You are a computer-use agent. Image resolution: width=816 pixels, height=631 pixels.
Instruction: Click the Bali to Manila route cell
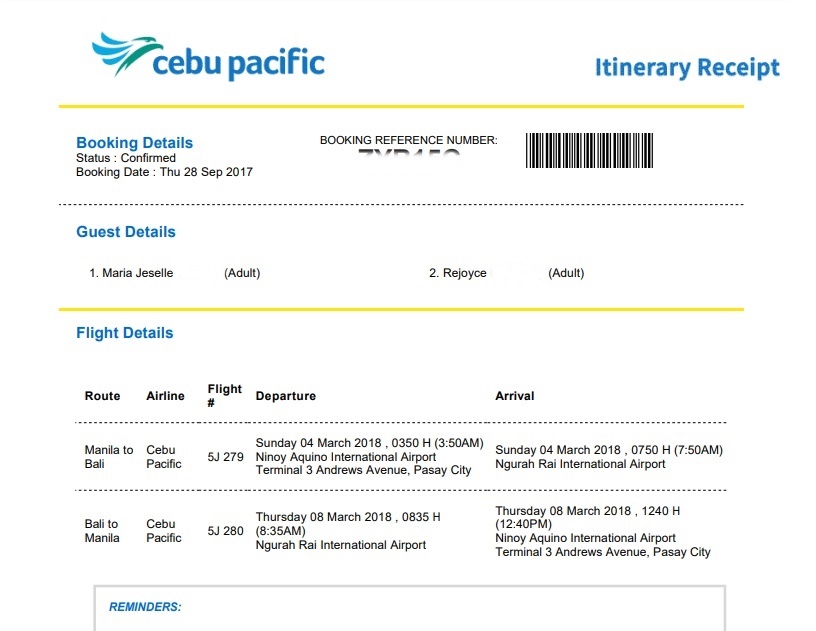pos(102,531)
